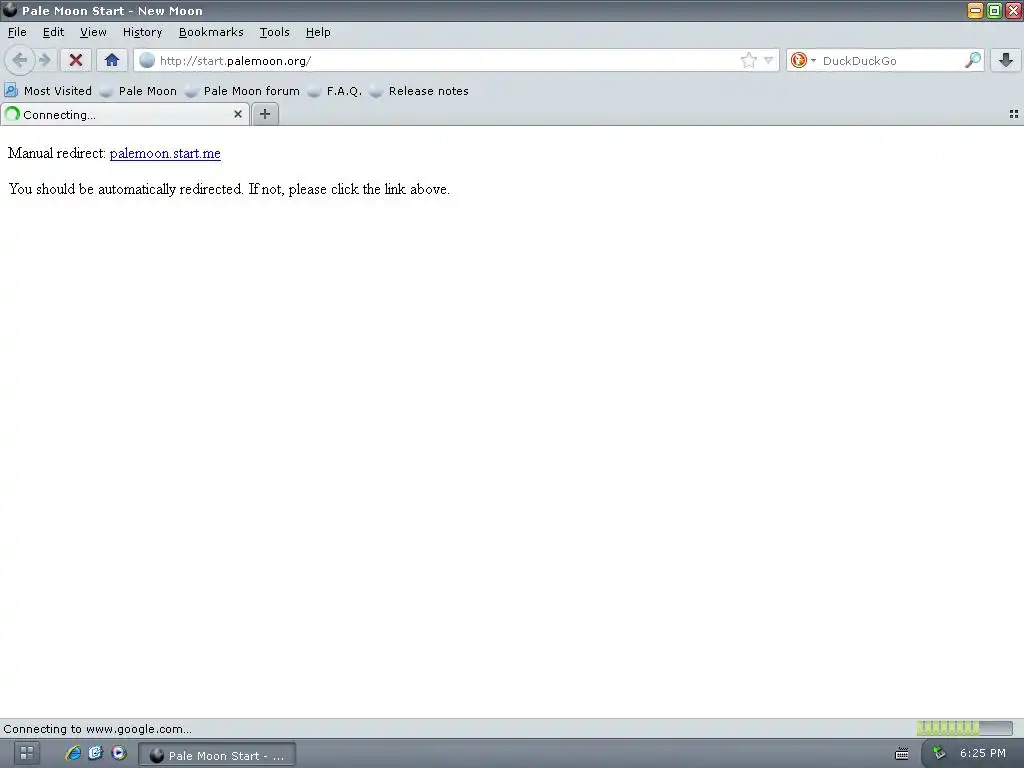This screenshot has height=768, width=1024.
Task: Open the History menu
Action: pos(142,32)
